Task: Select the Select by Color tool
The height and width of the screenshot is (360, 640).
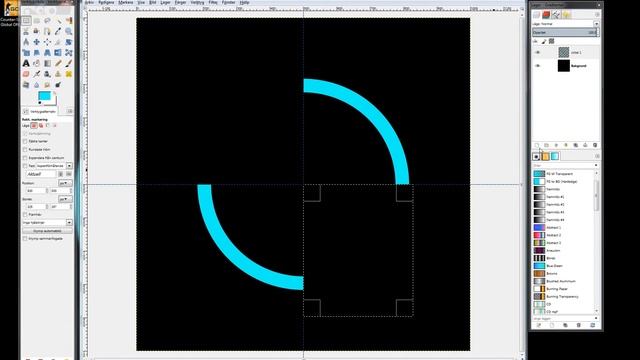Action: 69,20
